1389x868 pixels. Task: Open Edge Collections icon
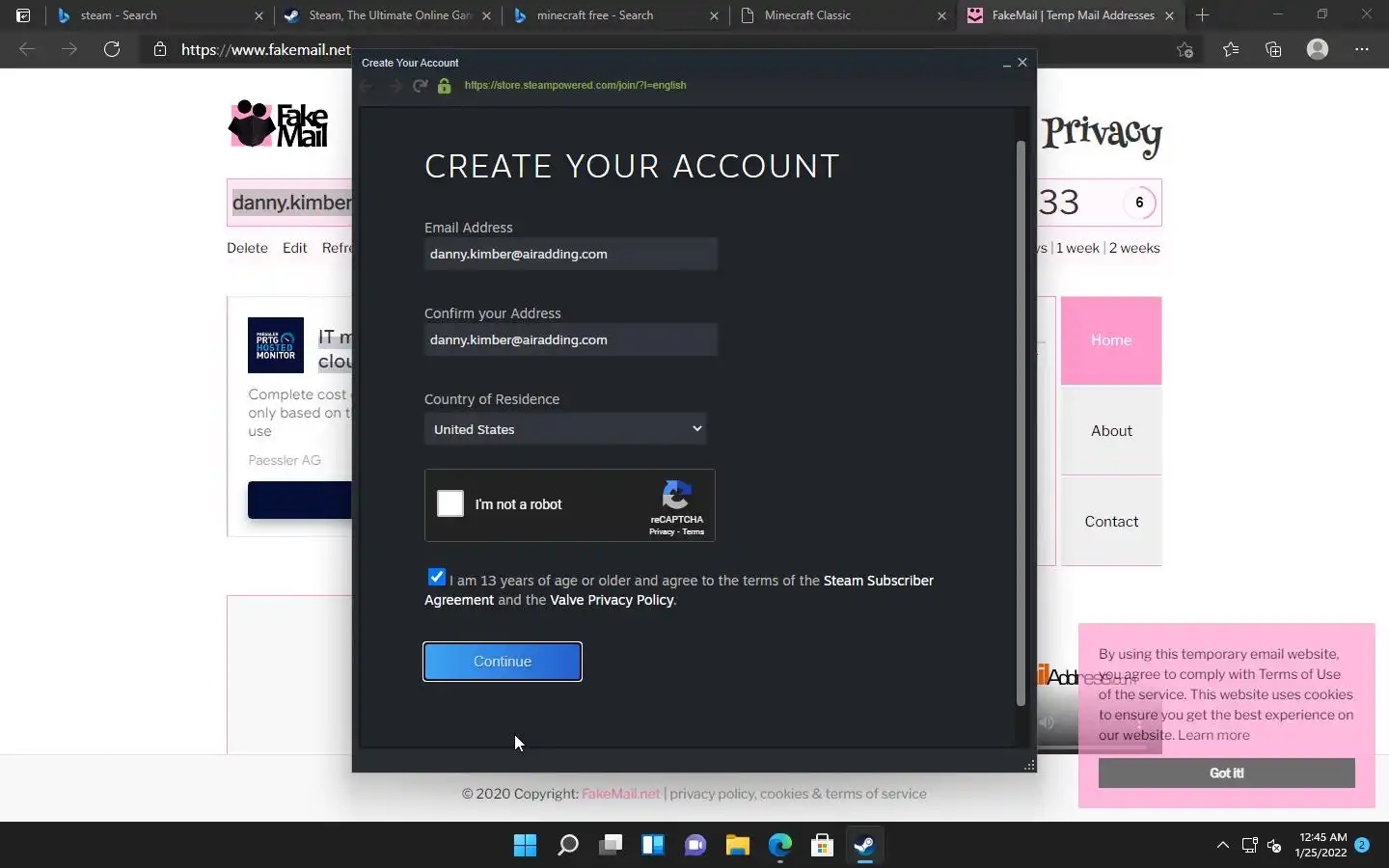click(x=1273, y=49)
